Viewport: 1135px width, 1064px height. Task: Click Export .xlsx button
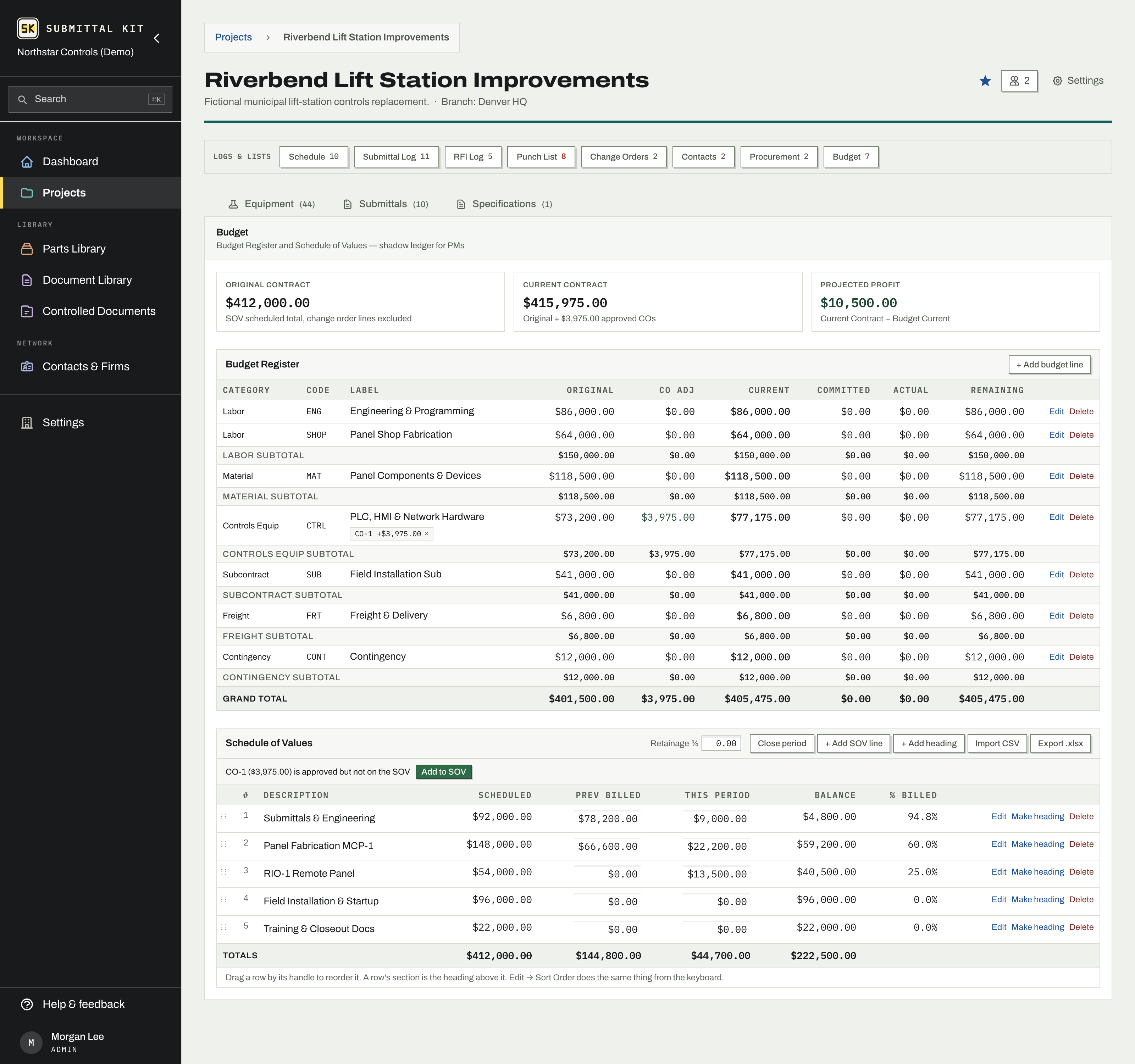coord(1060,743)
